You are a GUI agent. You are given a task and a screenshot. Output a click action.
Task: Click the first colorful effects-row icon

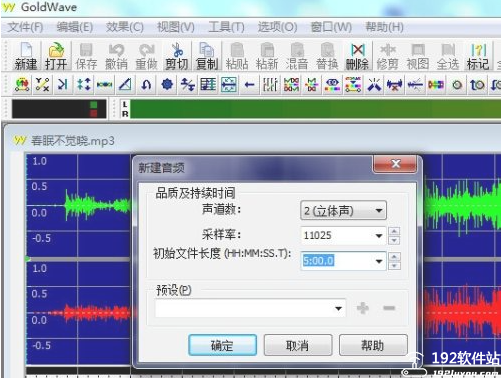coord(22,85)
